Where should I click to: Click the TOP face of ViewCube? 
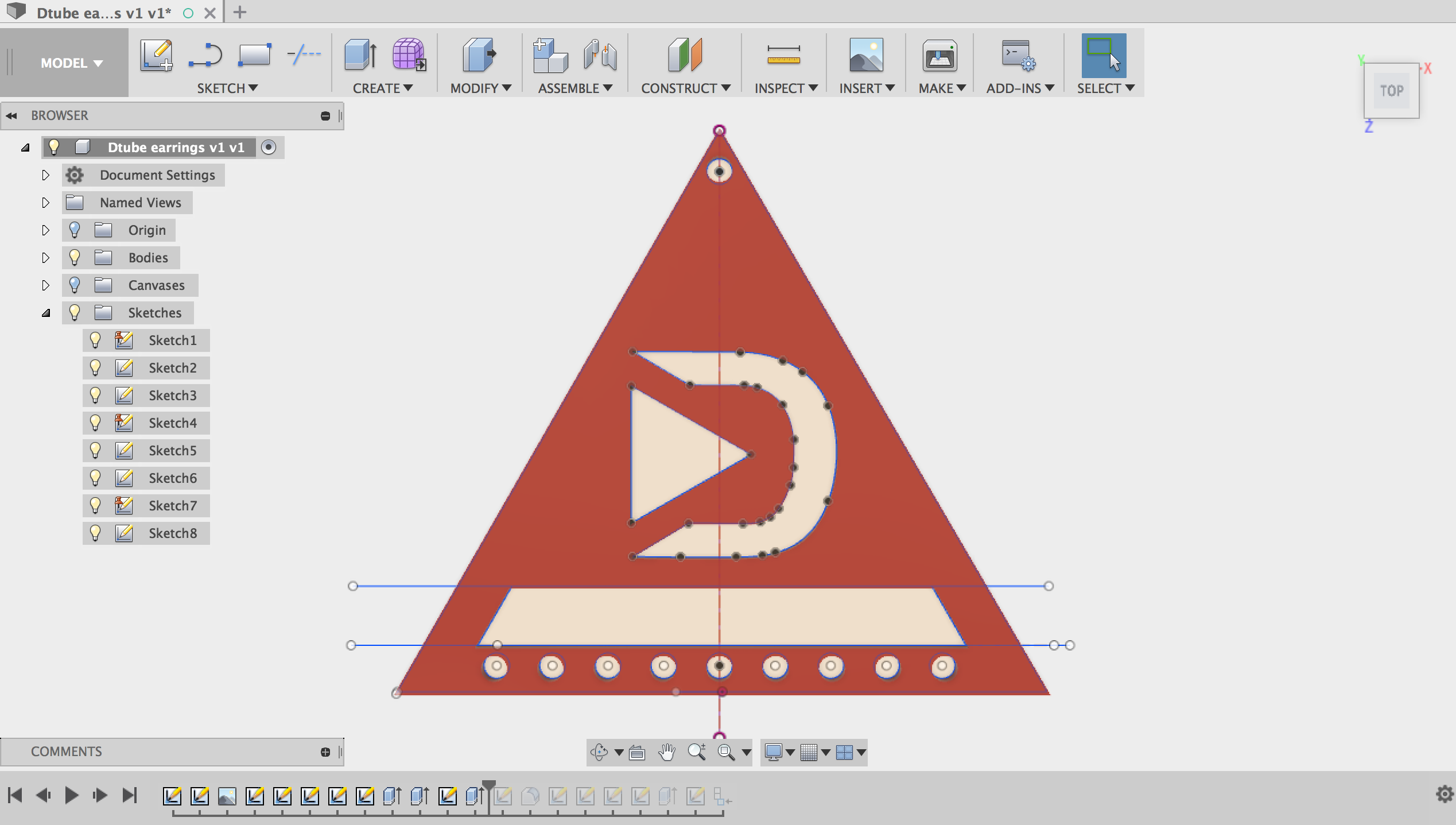pyautogui.click(x=1392, y=91)
